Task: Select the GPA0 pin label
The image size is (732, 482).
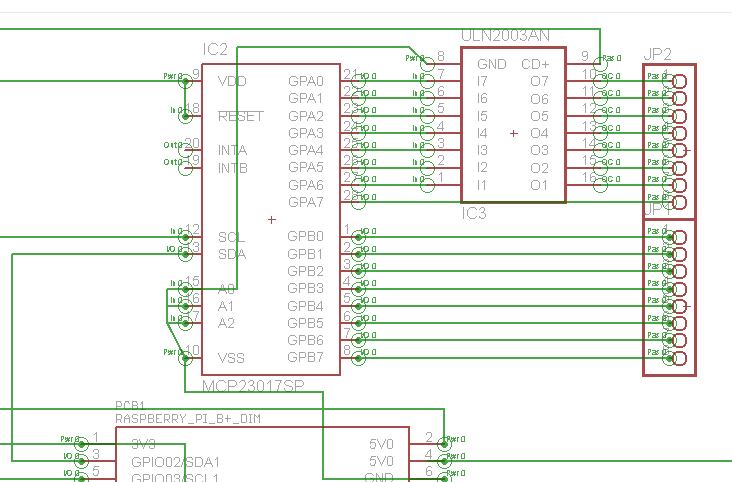Action: click(306, 81)
